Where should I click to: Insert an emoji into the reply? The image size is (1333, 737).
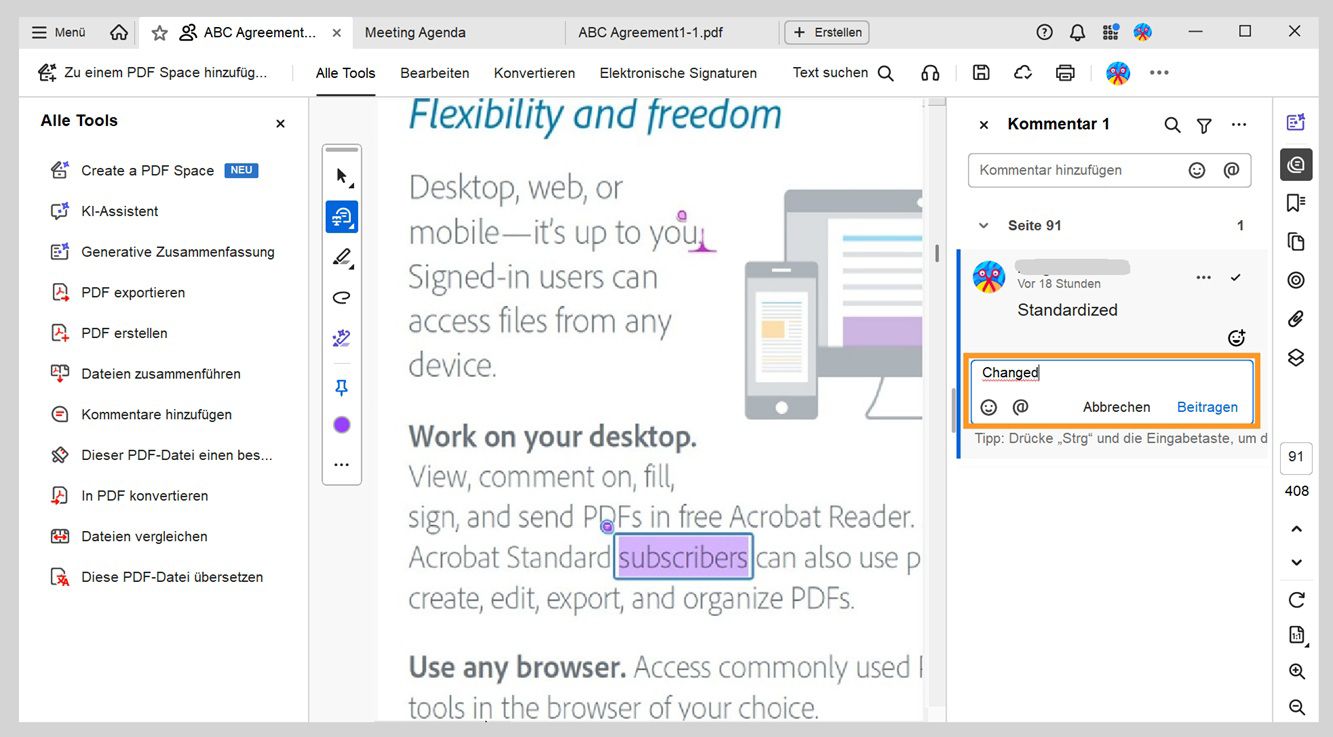click(x=989, y=407)
